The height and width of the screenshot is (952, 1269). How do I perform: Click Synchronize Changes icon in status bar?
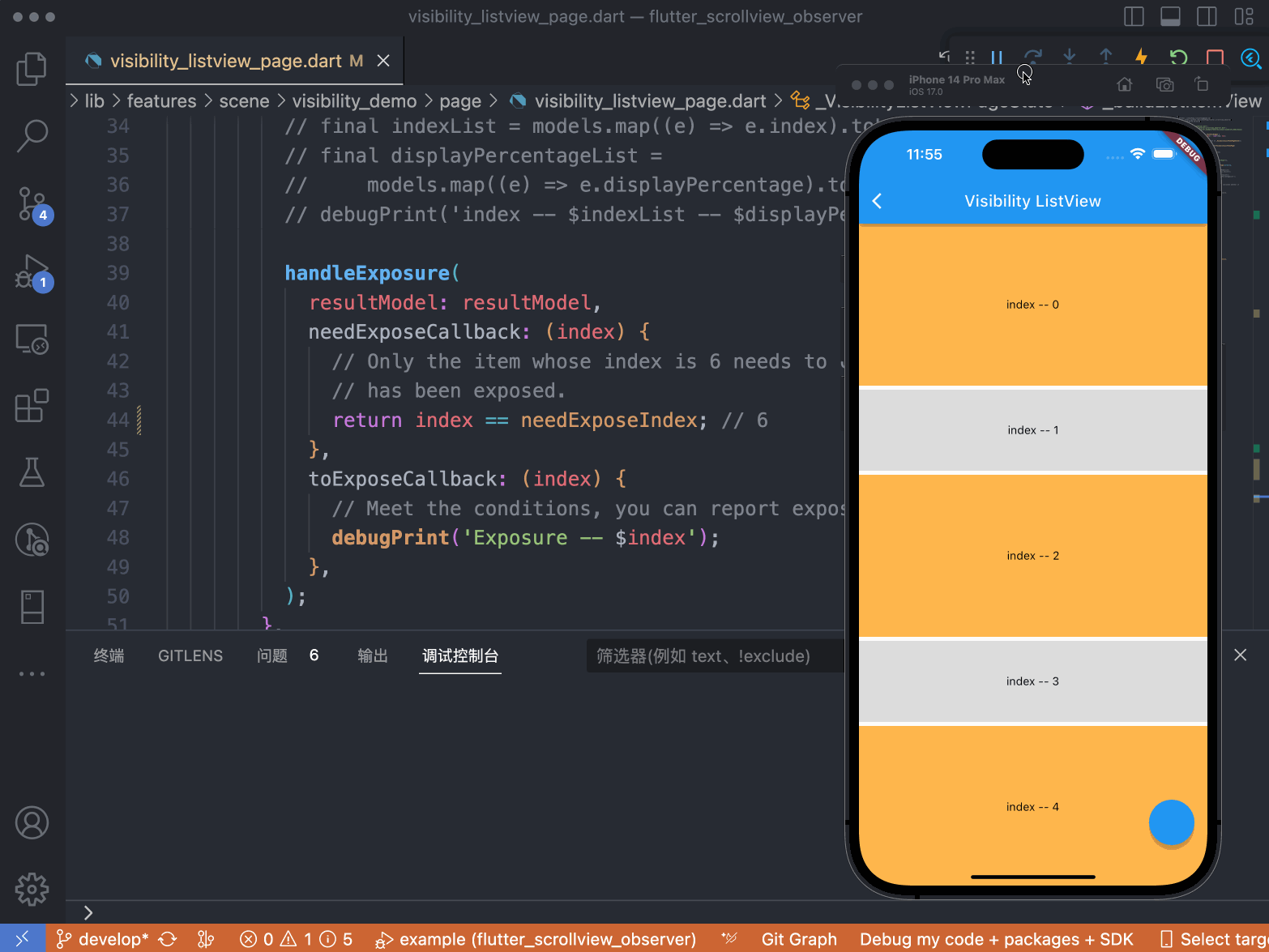pyautogui.click(x=168, y=939)
